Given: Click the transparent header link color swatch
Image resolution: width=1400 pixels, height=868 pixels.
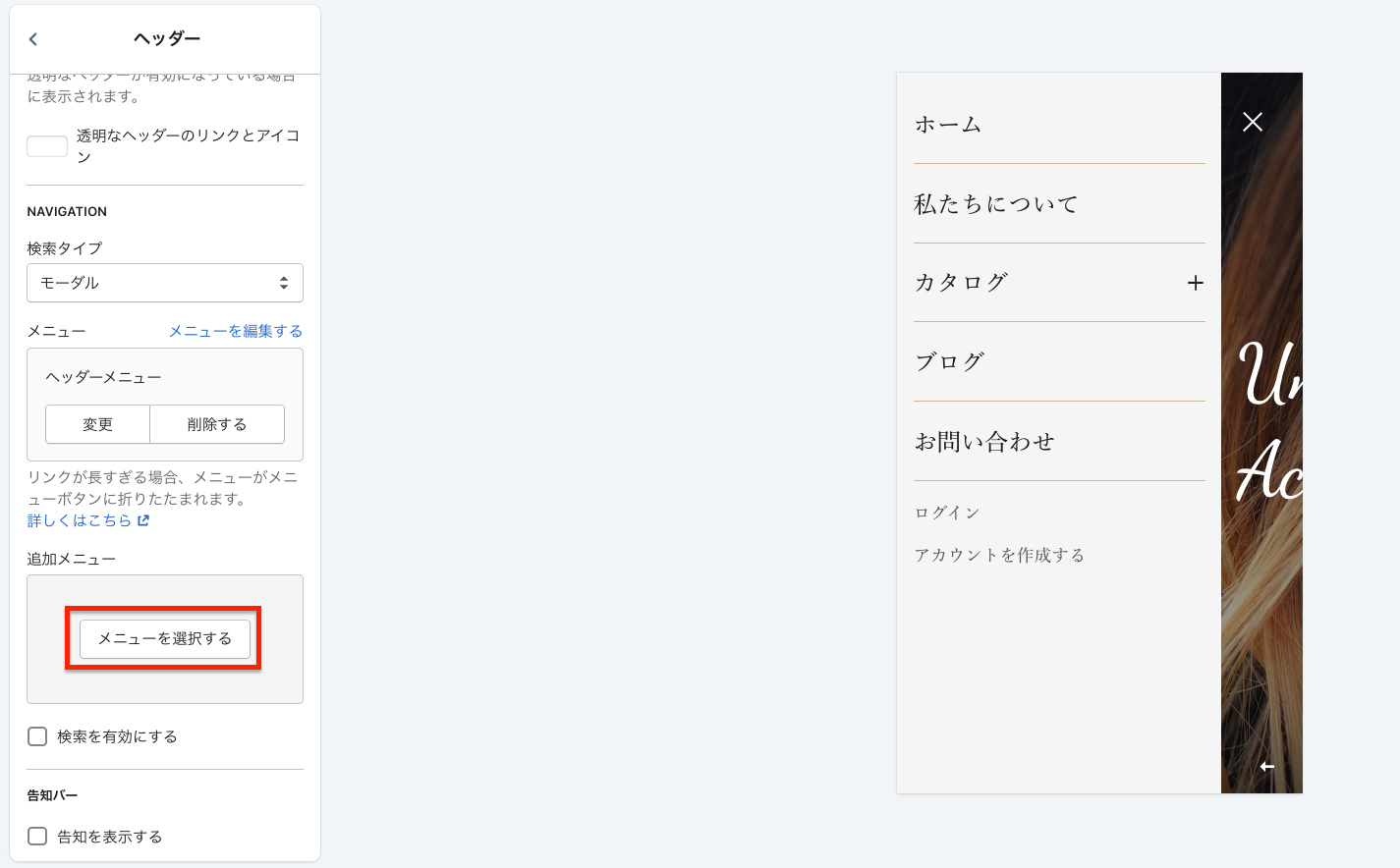Looking at the screenshot, I should tap(47, 146).
